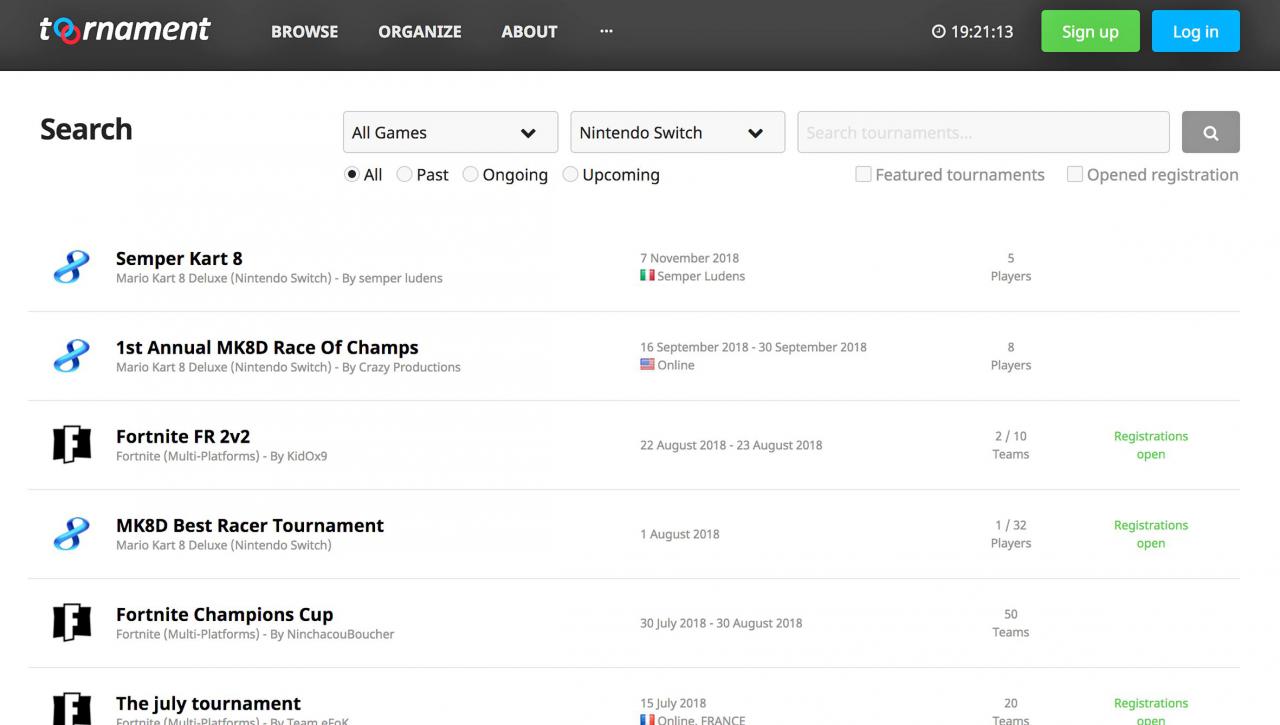
Task: Click date 7 November 2018
Action: click(x=690, y=258)
